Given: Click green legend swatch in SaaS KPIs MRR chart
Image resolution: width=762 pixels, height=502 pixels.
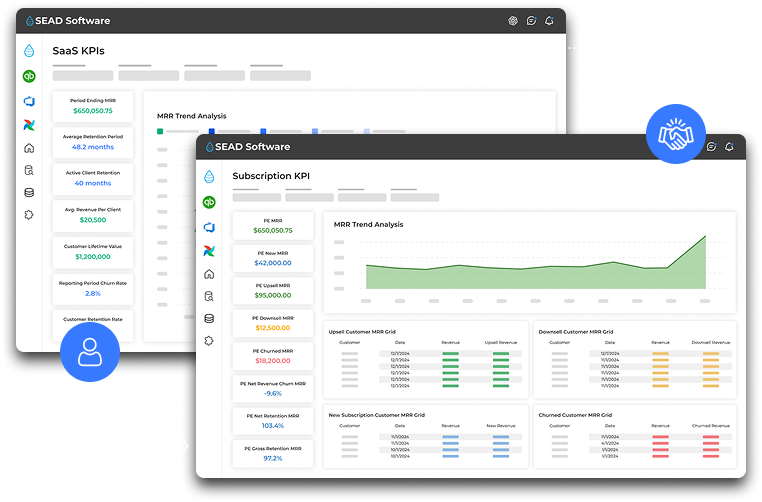Looking at the screenshot, I should coord(160,131).
